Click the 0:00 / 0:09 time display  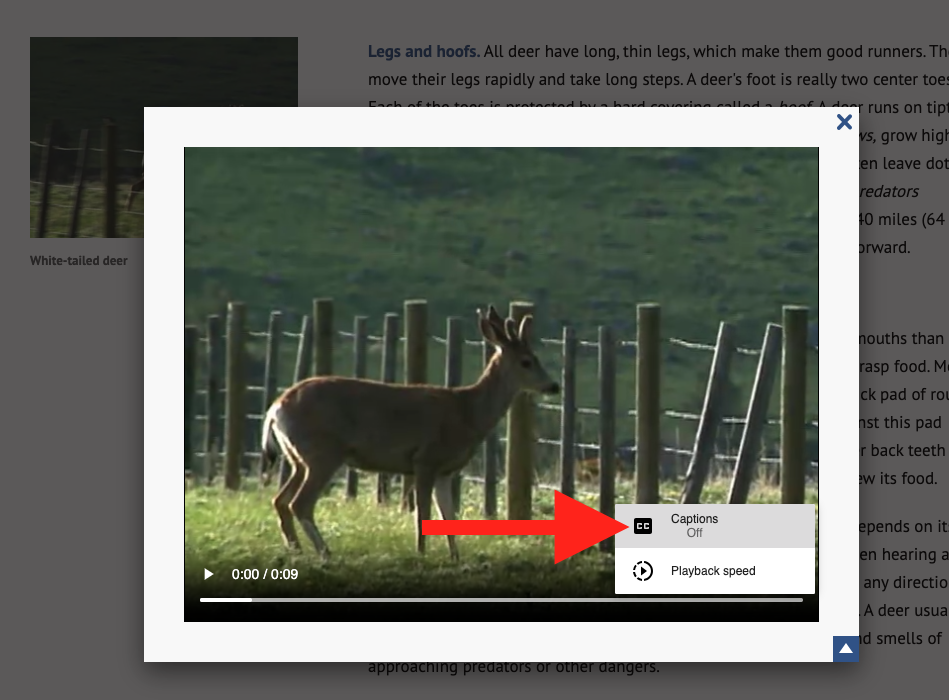coord(264,574)
